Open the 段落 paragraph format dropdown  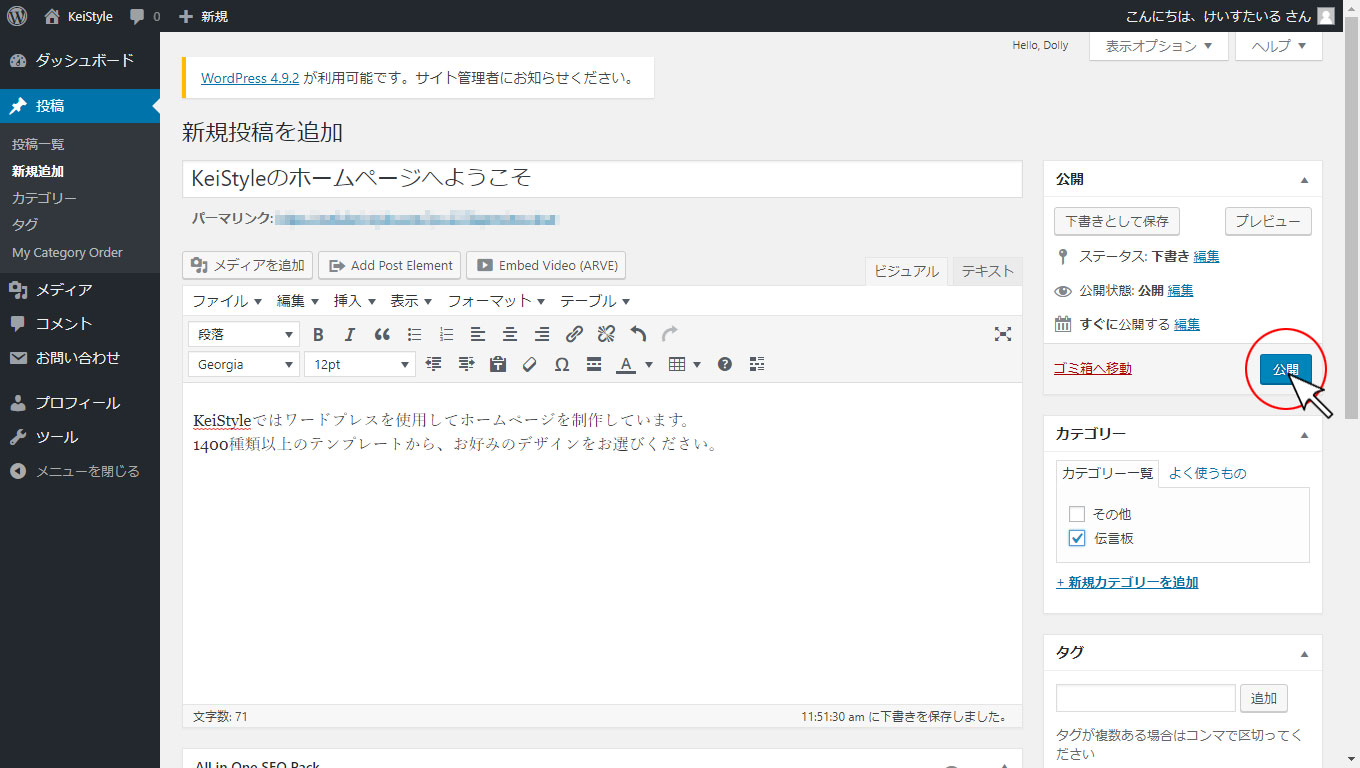coord(244,334)
